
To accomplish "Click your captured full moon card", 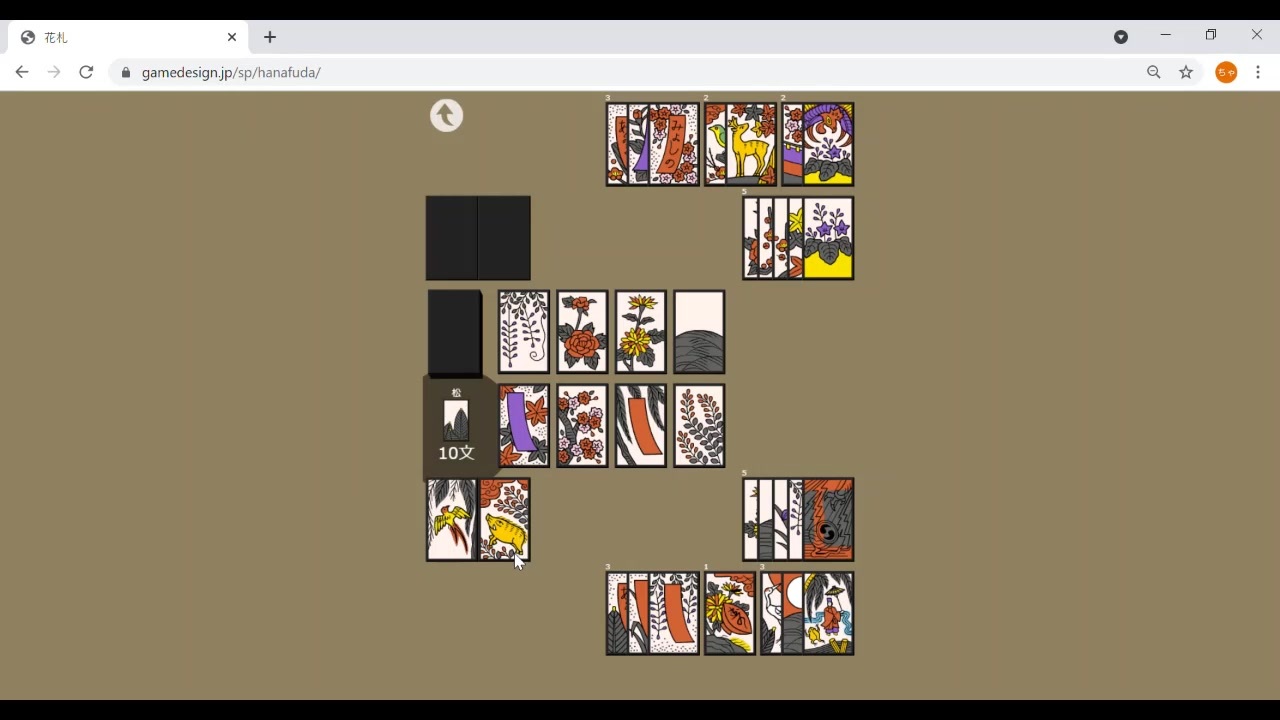I will [x=792, y=613].
